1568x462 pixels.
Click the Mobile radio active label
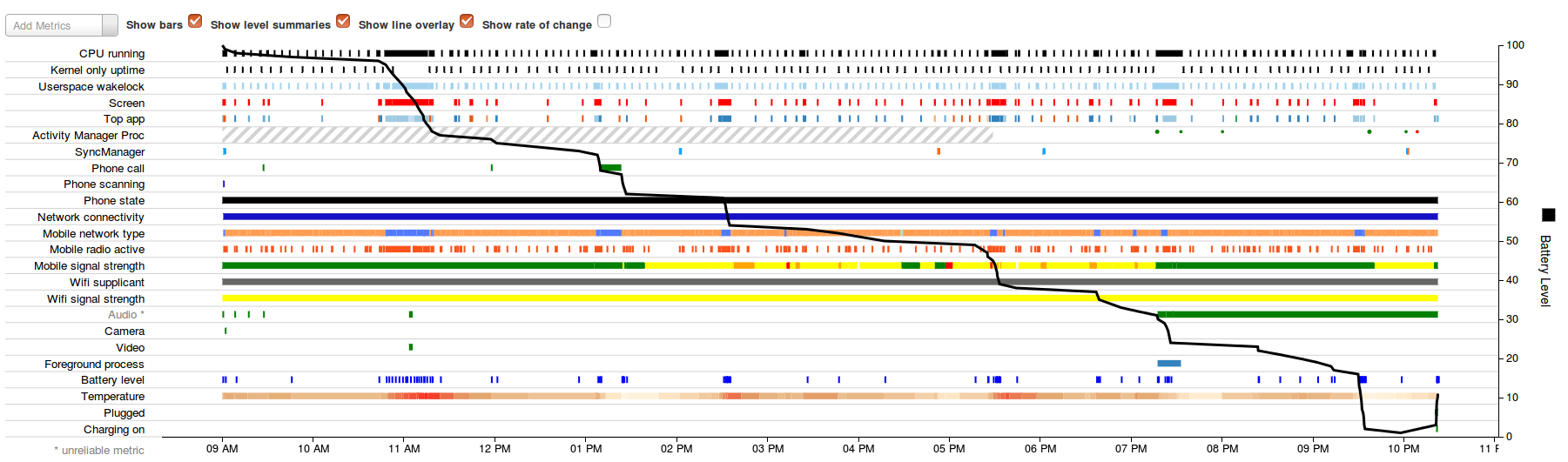click(x=97, y=250)
